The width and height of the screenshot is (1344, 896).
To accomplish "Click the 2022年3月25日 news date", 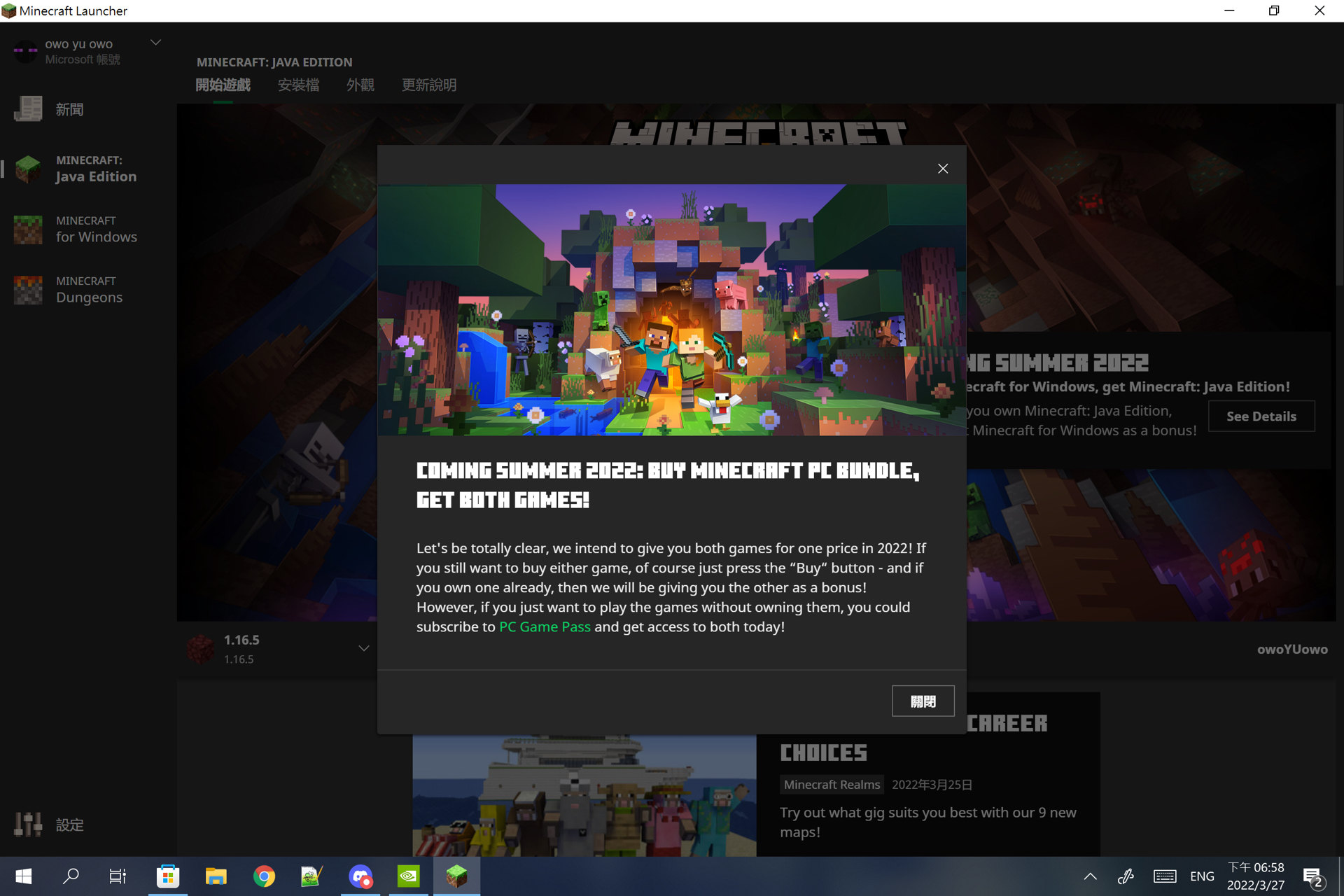I will click(932, 785).
